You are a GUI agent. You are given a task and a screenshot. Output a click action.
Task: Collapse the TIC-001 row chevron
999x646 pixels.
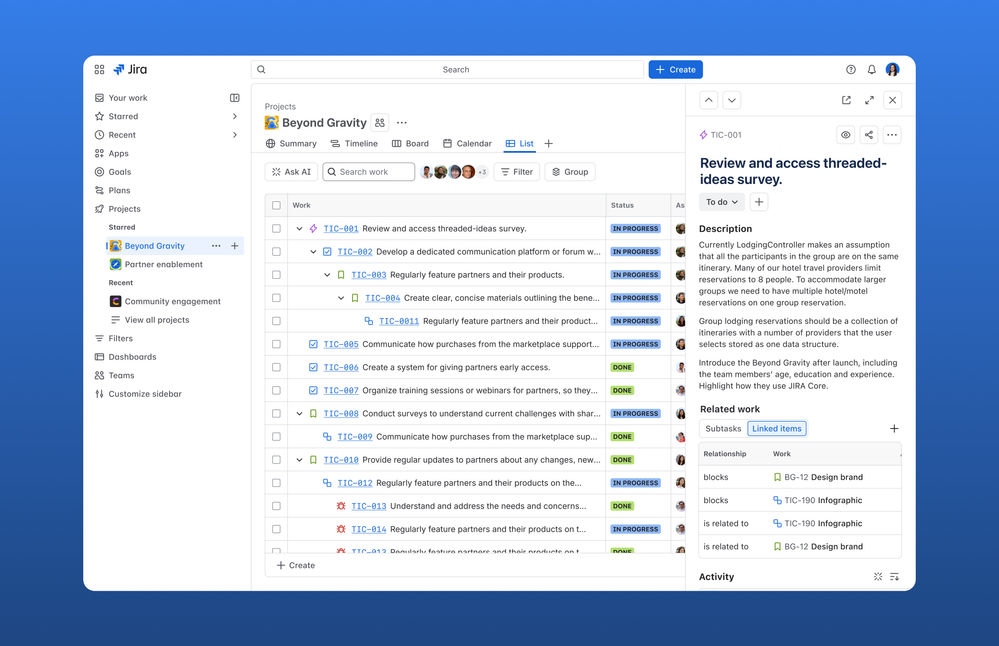click(299, 228)
